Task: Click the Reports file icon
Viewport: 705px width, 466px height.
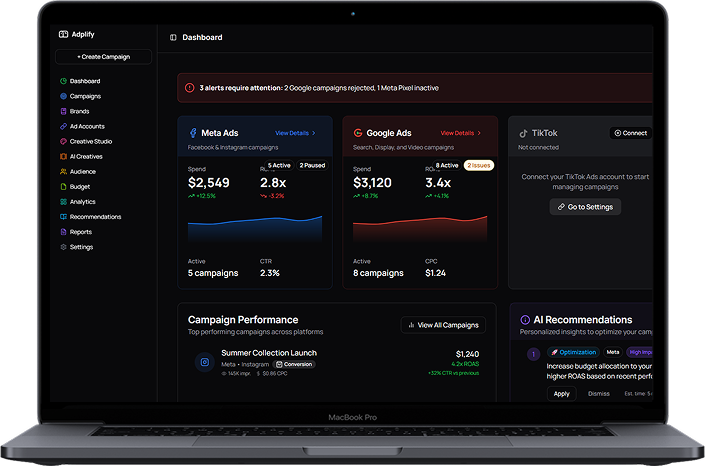Action: [63, 232]
